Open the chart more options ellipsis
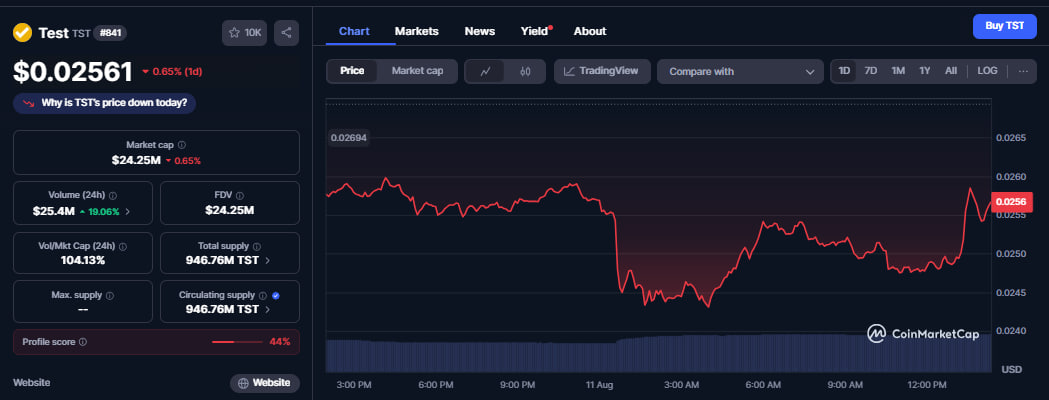Screen dimensions: 1049x400 pos(1022,71)
